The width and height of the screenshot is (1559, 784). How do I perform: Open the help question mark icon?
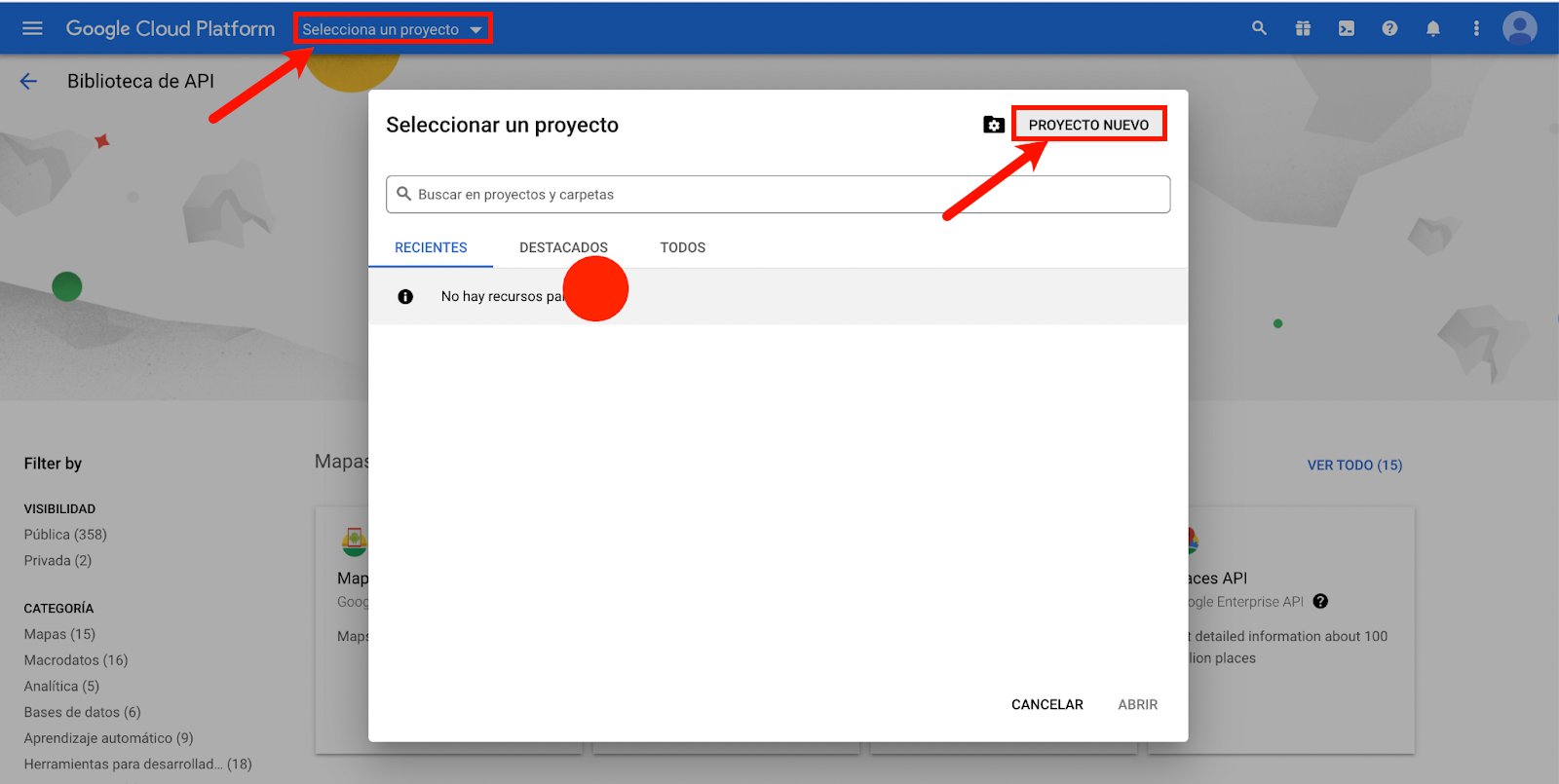[x=1389, y=28]
